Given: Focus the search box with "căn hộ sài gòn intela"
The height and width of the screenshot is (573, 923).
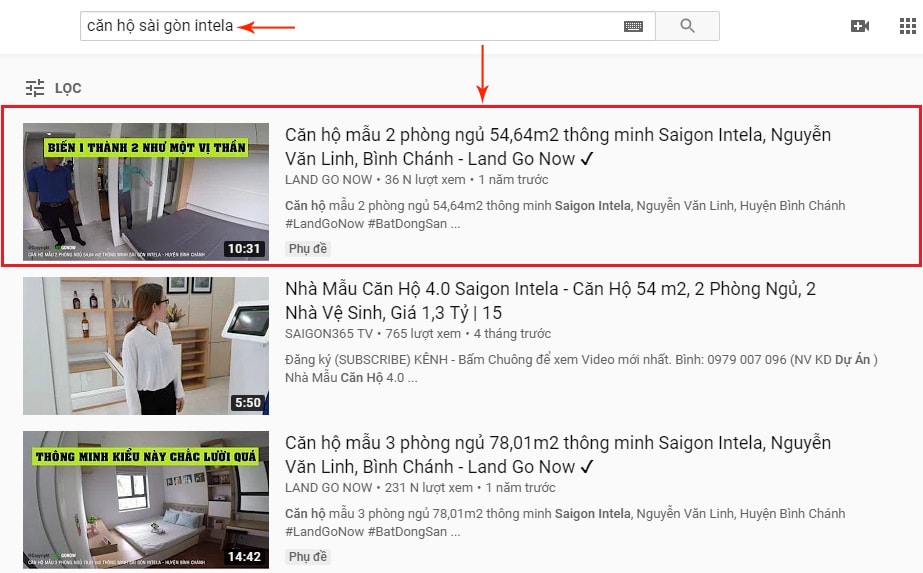Looking at the screenshot, I should (368, 26).
